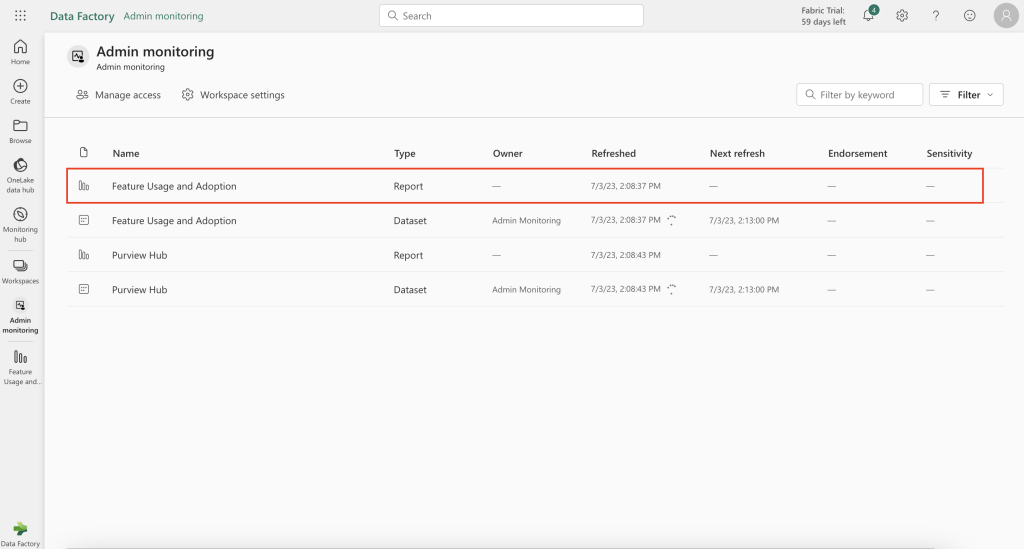Image resolution: width=1024 pixels, height=549 pixels.
Task: Click Admin Monitoring owner of Feature Usage dataset
Action: pos(526,221)
